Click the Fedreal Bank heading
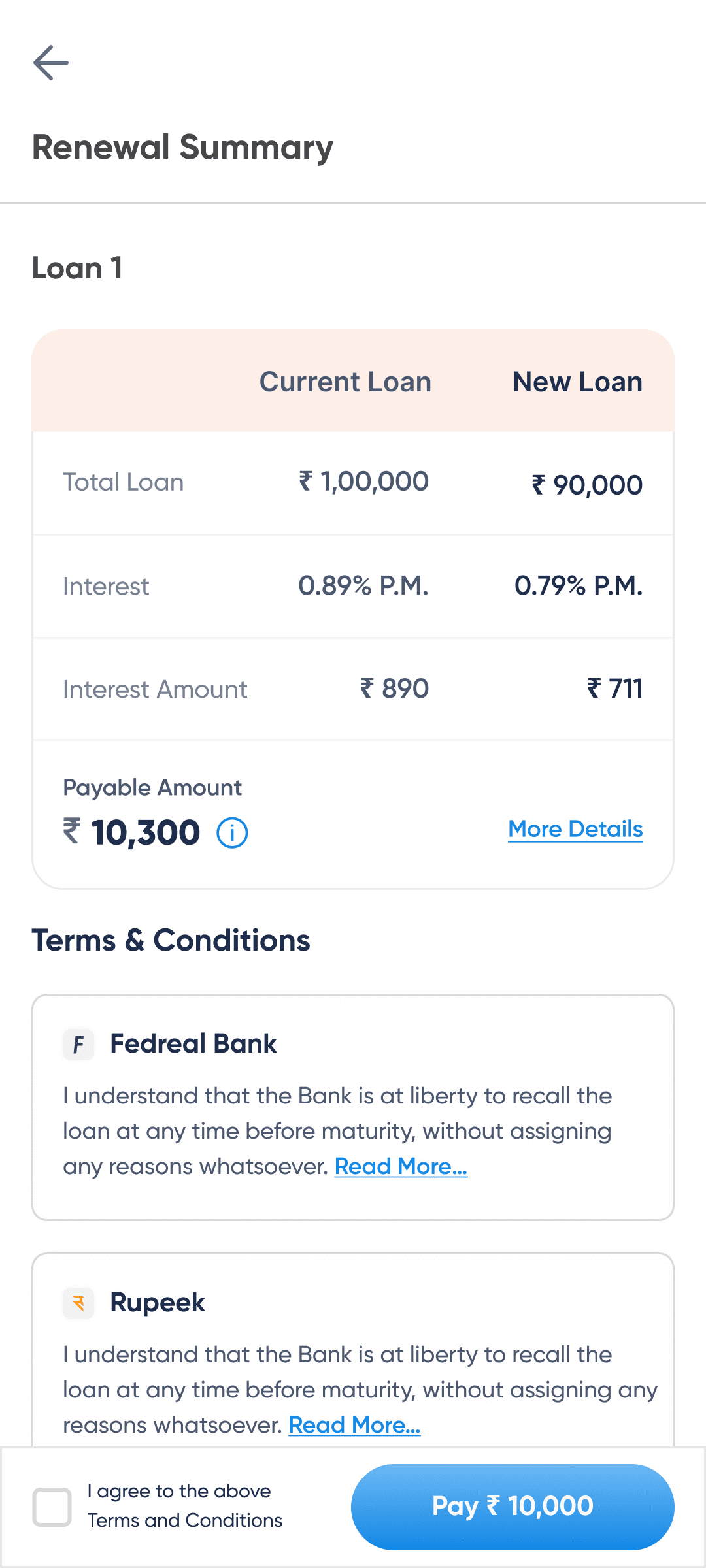The image size is (706, 1568). [x=193, y=1043]
